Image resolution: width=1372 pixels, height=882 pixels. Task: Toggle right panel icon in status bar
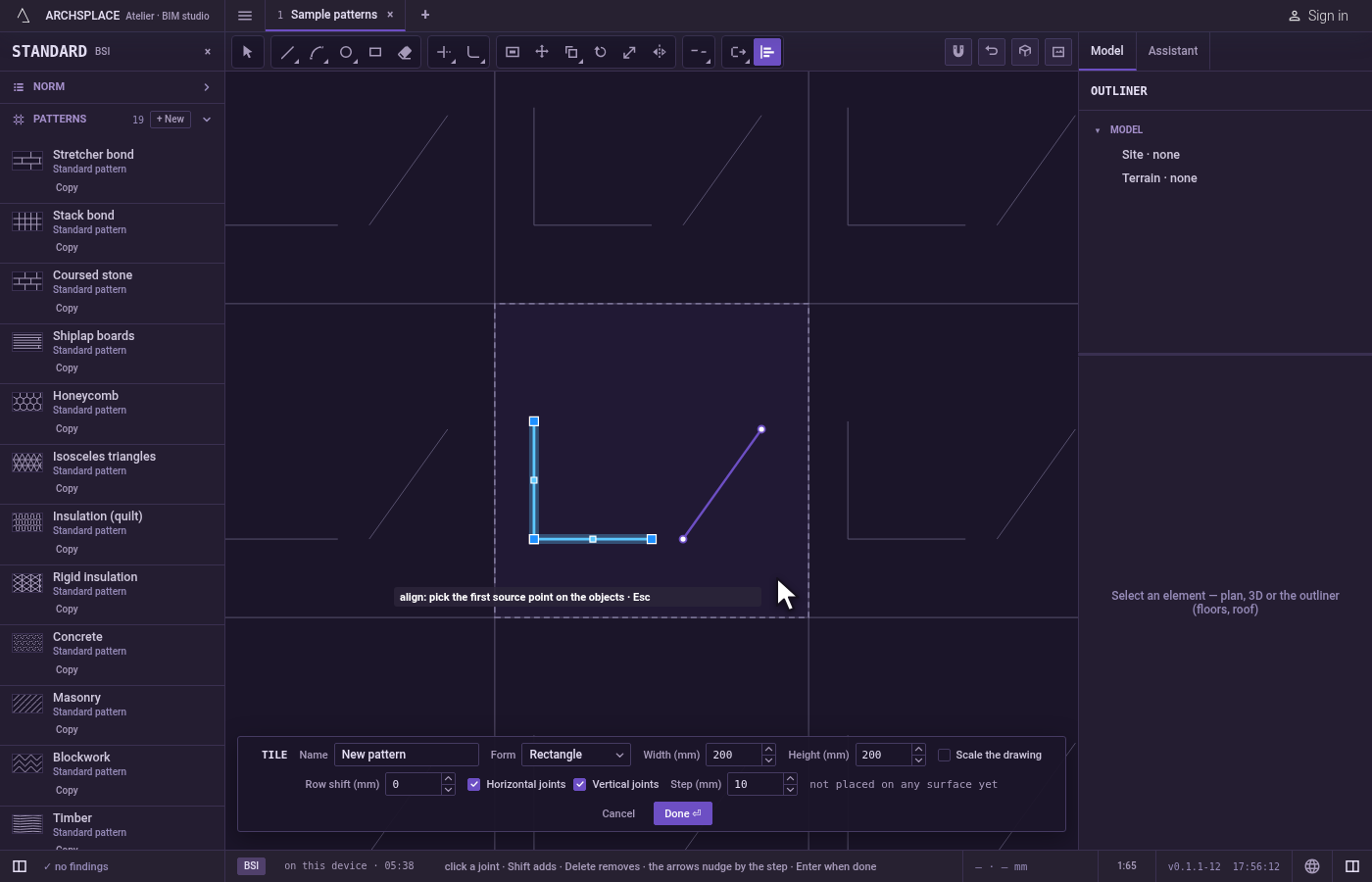pos(1352,866)
